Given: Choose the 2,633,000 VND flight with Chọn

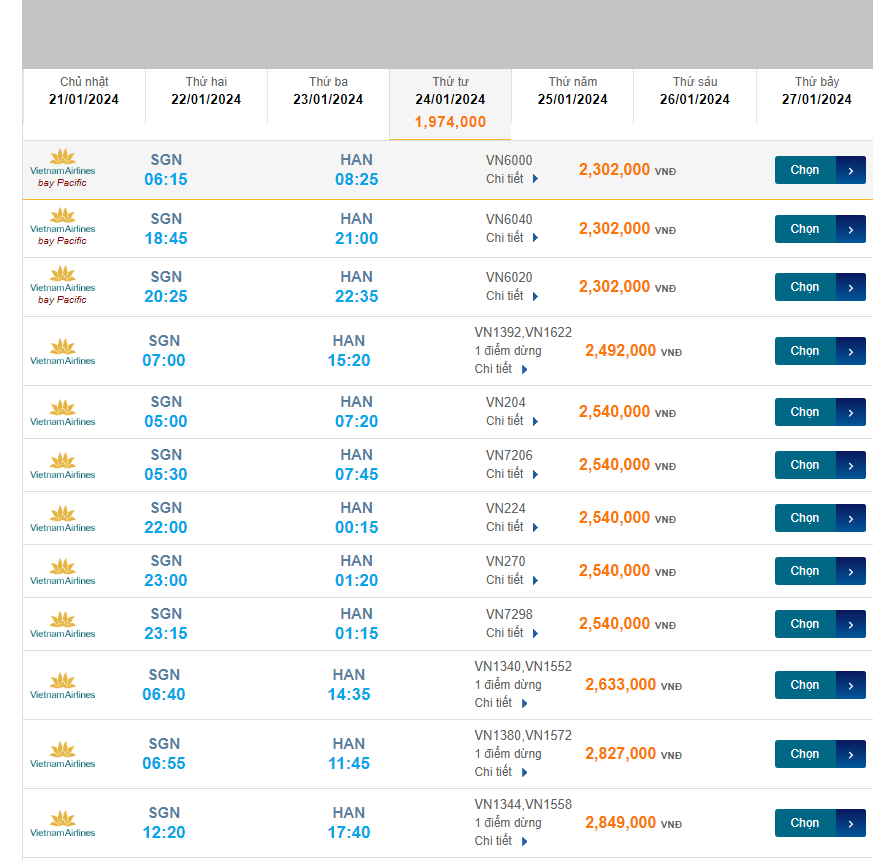Looking at the screenshot, I should 819,685.
